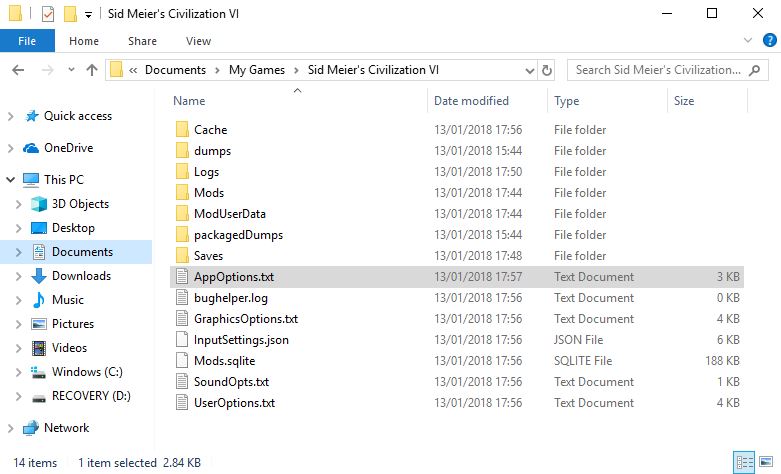Expand the 3D Objects node
This screenshot has height=474, width=781.
coord(18,204)
